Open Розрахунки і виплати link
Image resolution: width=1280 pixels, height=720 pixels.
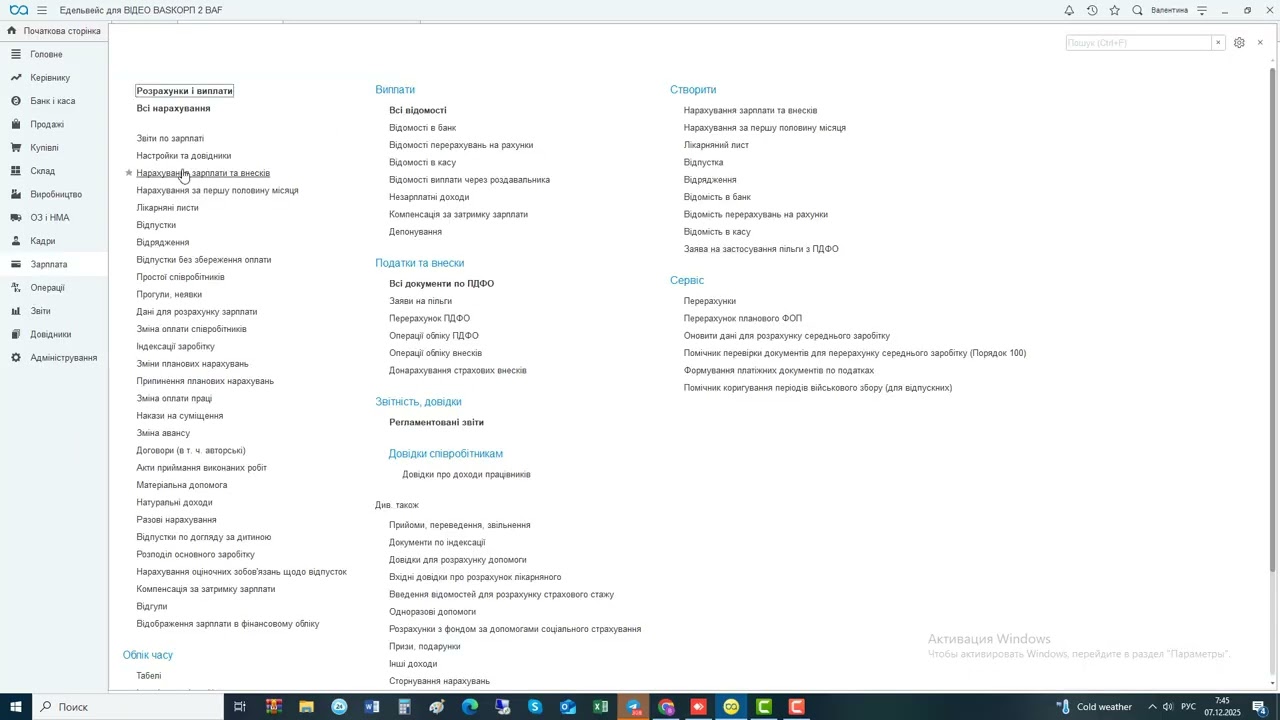tap(185, 91)
